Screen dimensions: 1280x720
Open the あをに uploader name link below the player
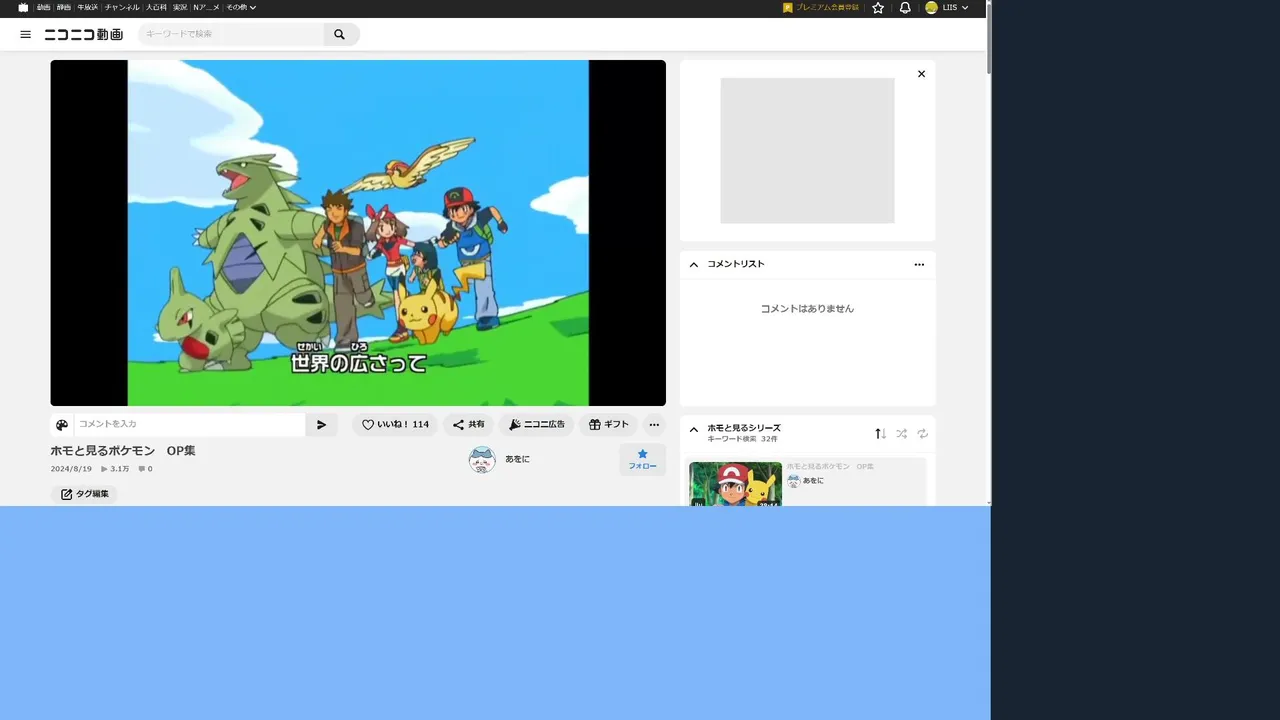pos(517,459)
